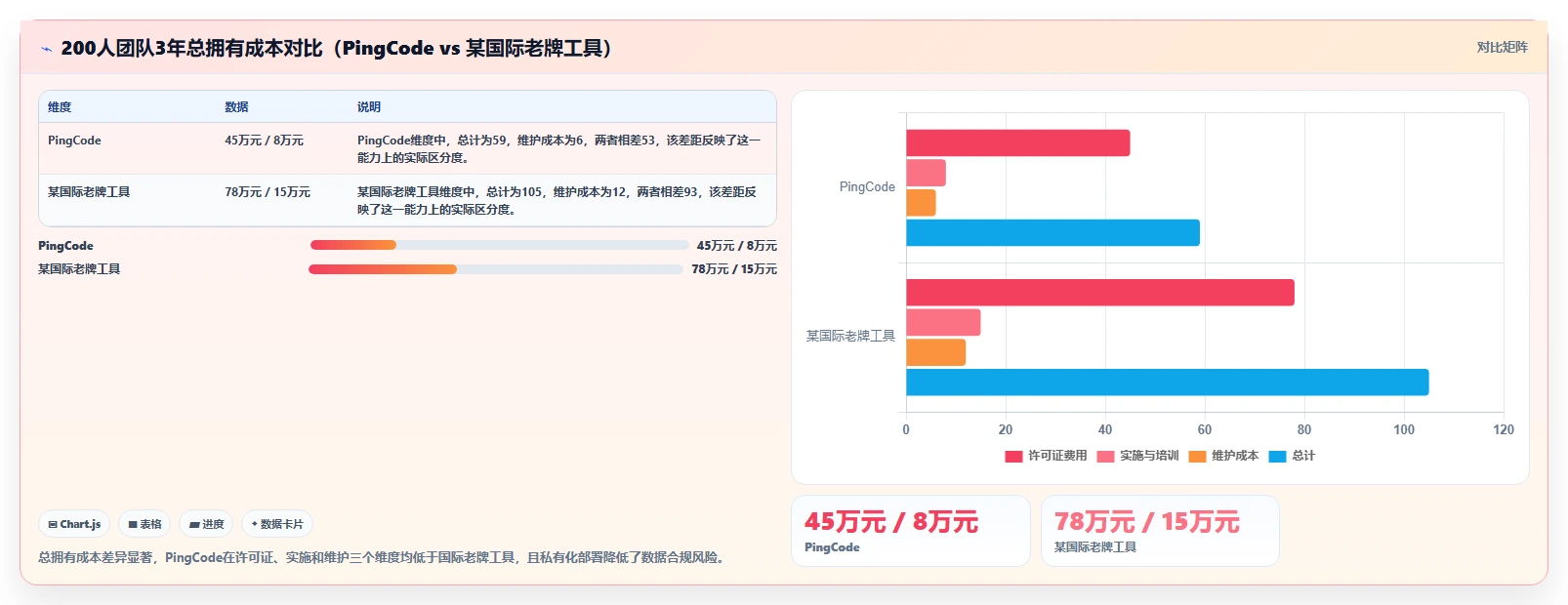Click the 对比矩阵 tag in the header
This screenshot has height=605, width=1568.
1502,47
